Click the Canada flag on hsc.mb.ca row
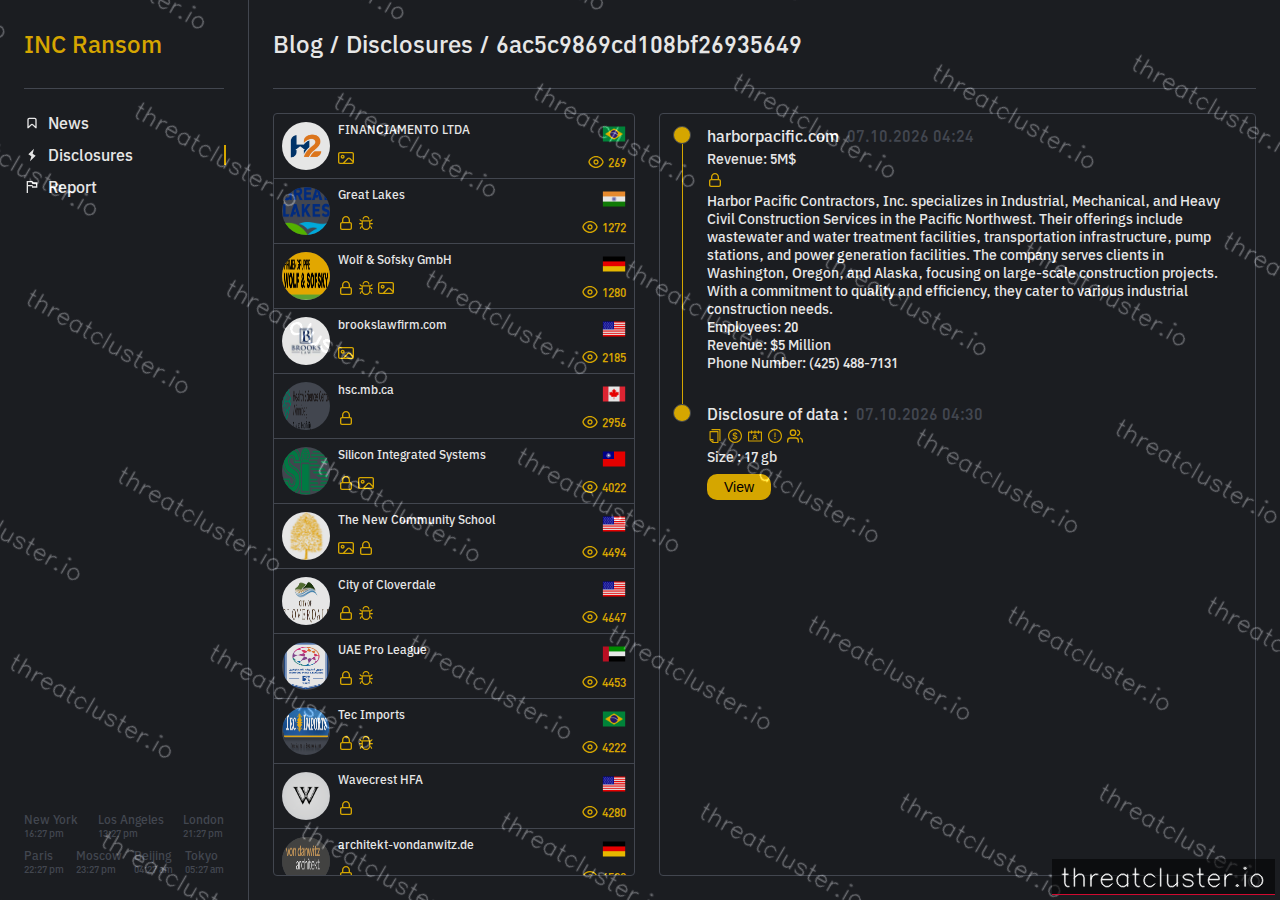This screenshot has width=1280, height=900. [614, 394]
